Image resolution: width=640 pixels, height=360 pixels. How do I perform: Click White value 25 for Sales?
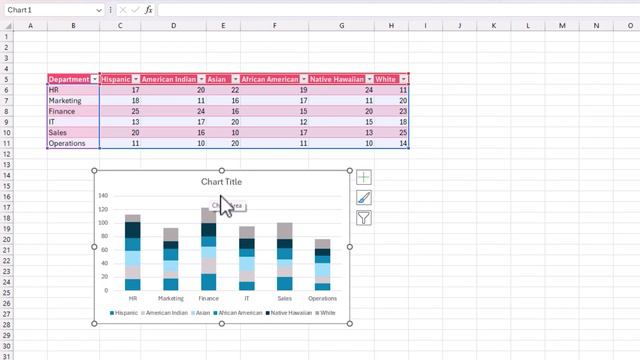pos(391,133)
